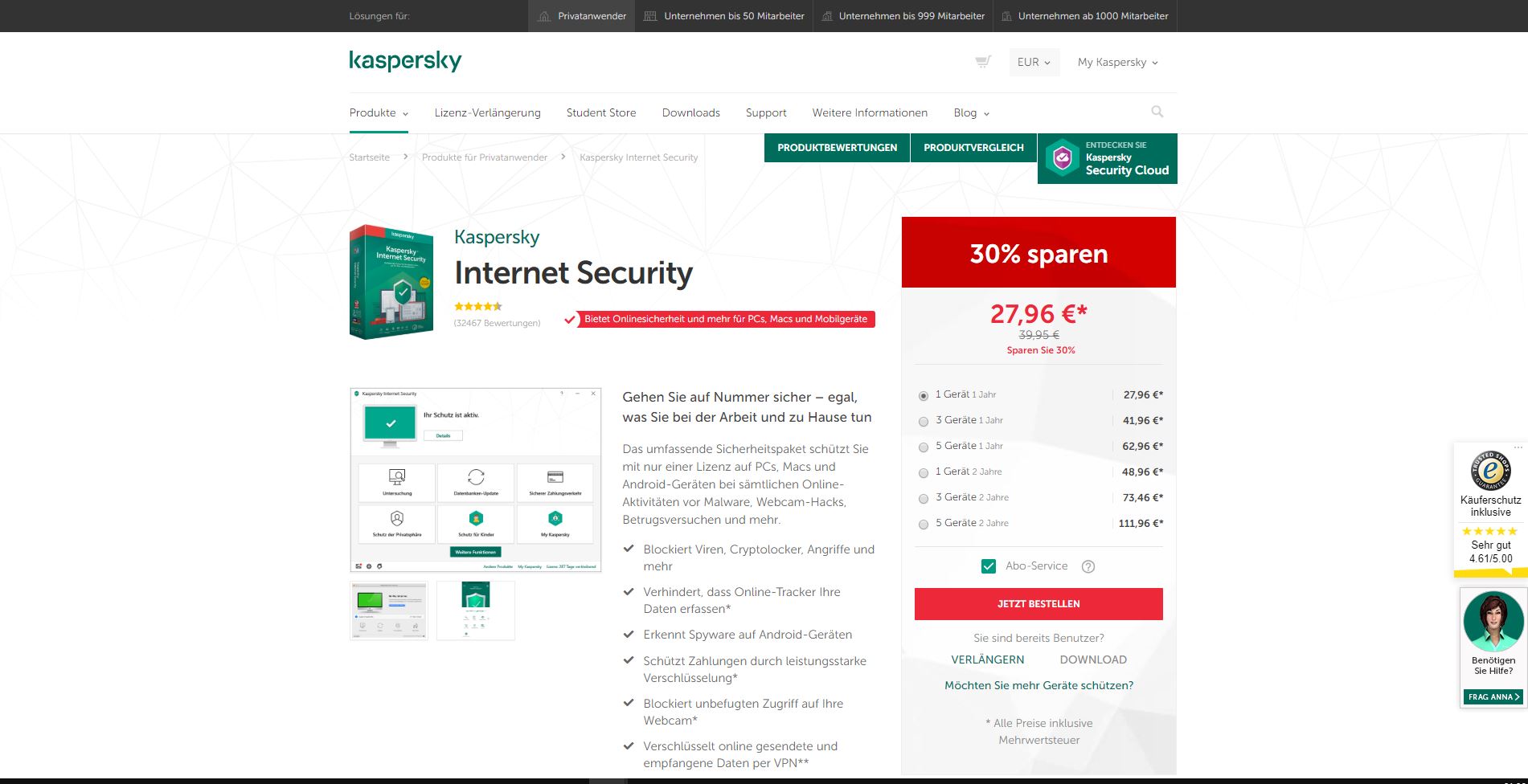Click the 111,96 €* price
The height and width of the screenshot is (784, 1528).
(1141, 524)
